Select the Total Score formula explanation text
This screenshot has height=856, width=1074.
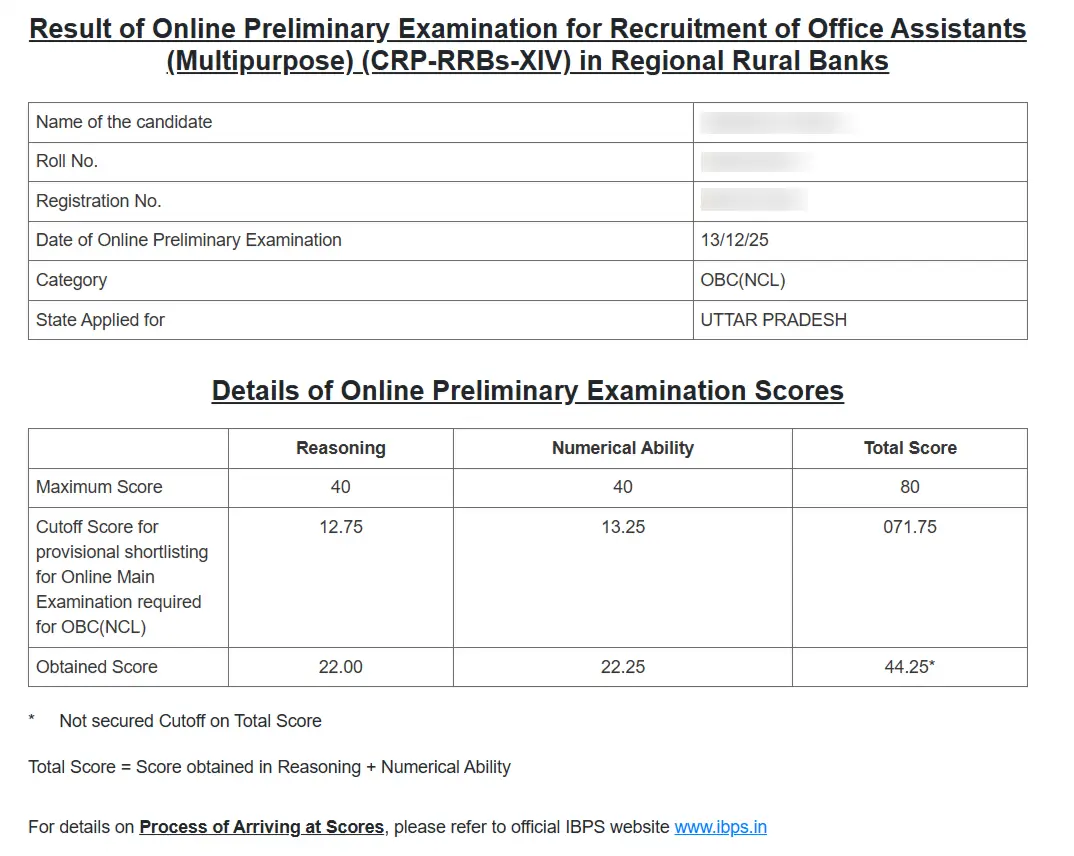coord(270,767)
